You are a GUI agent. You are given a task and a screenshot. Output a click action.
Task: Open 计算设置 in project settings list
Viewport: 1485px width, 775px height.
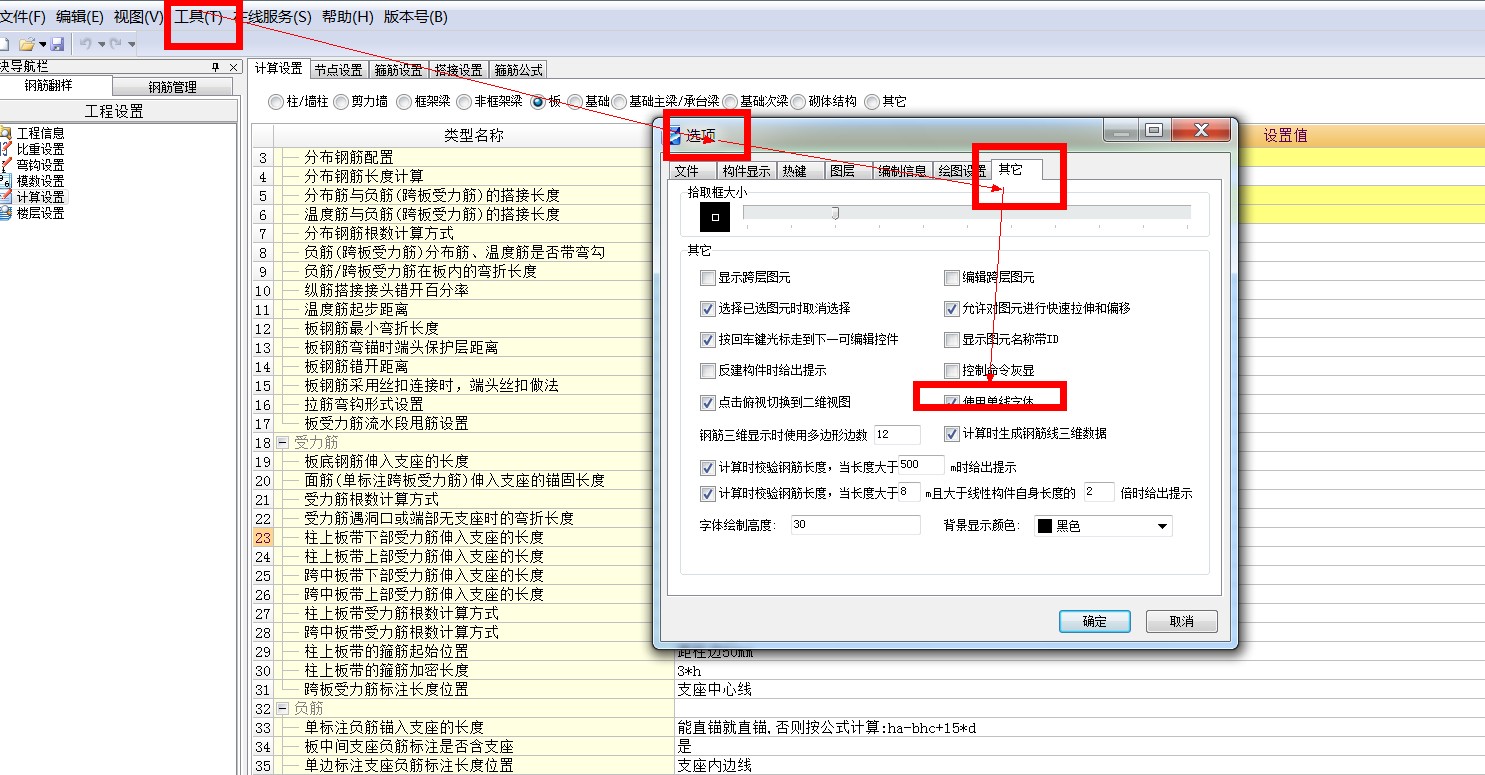click(40, 197)
